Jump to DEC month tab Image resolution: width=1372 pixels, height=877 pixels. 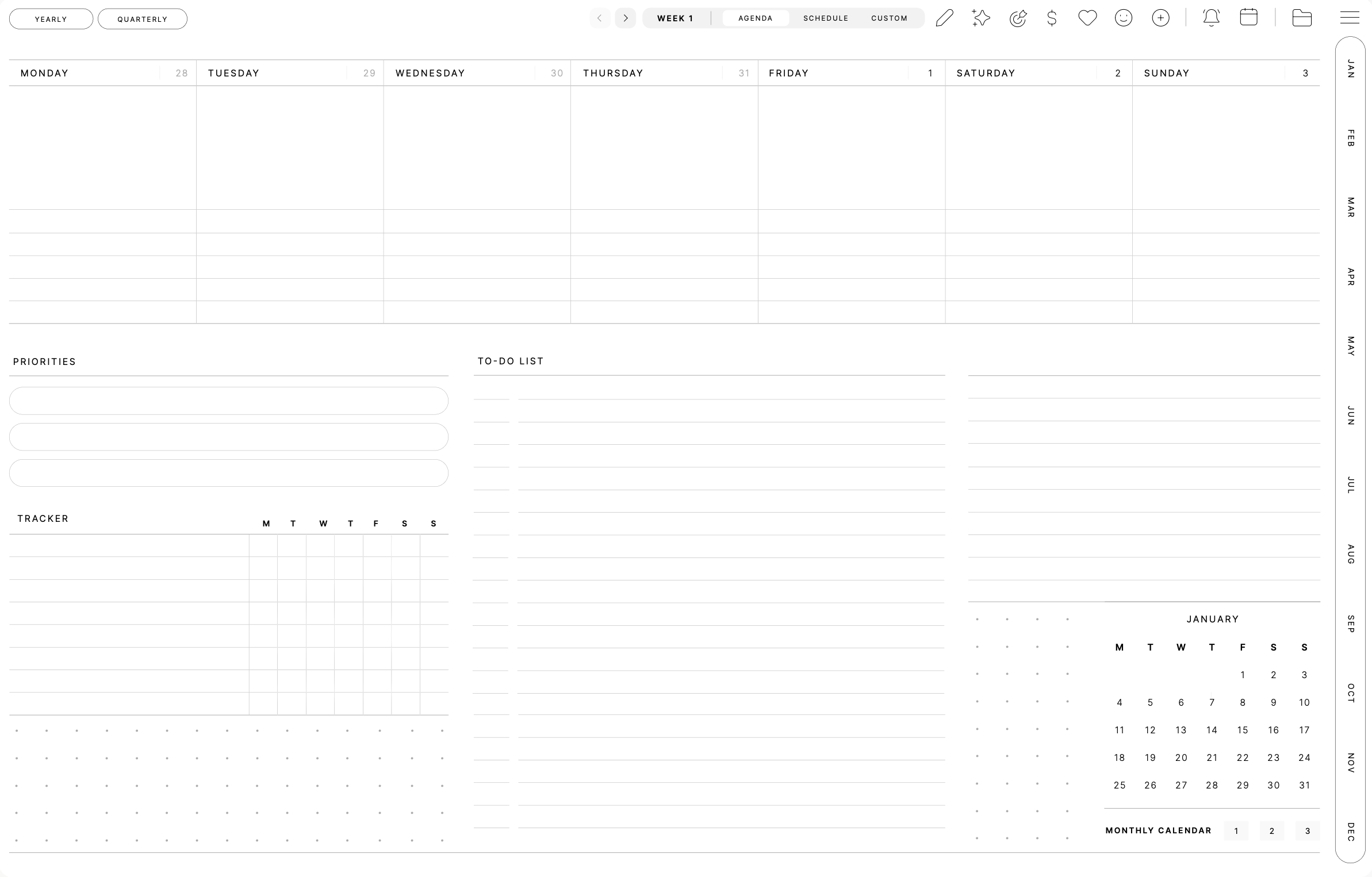click(x=1351, y=832)
